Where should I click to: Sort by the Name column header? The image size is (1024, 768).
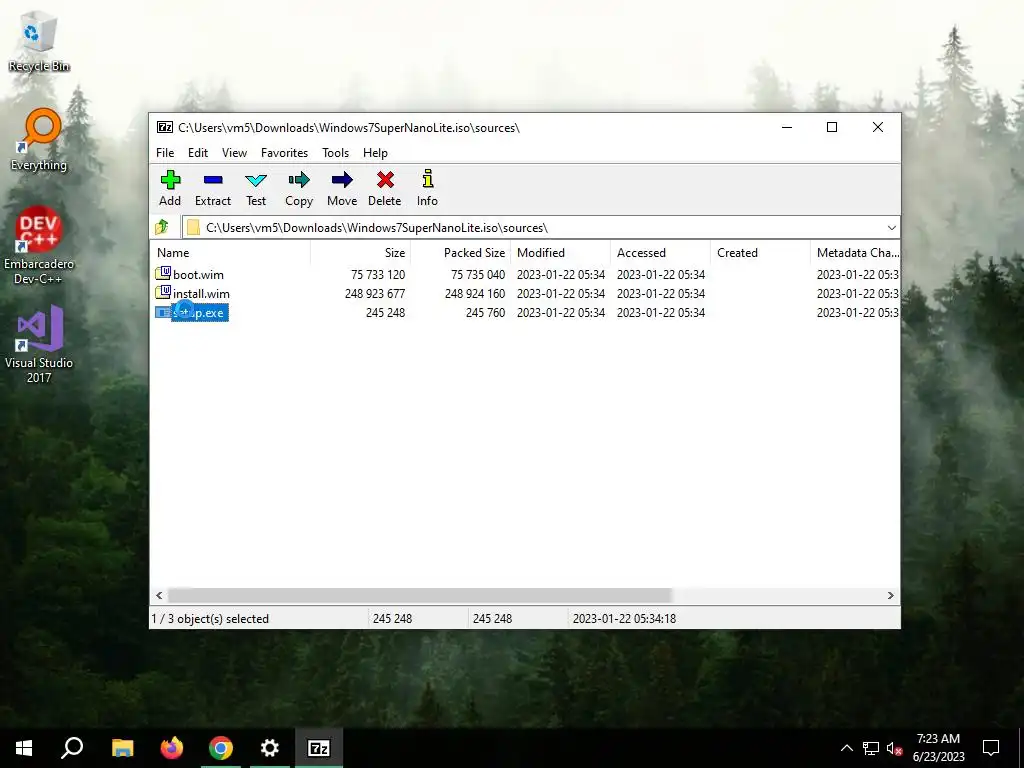[x=231, y=253]
